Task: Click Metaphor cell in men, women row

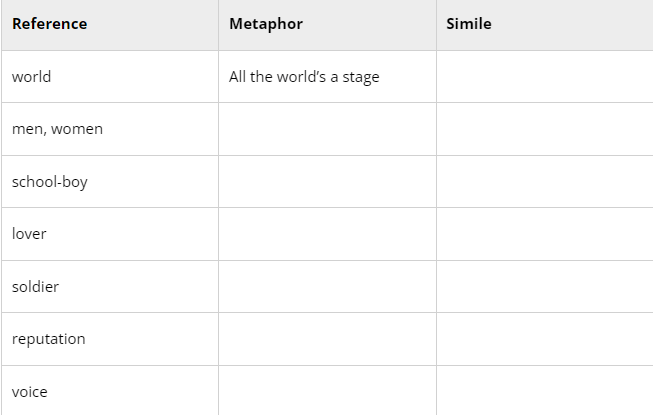Action: point(327,129)
